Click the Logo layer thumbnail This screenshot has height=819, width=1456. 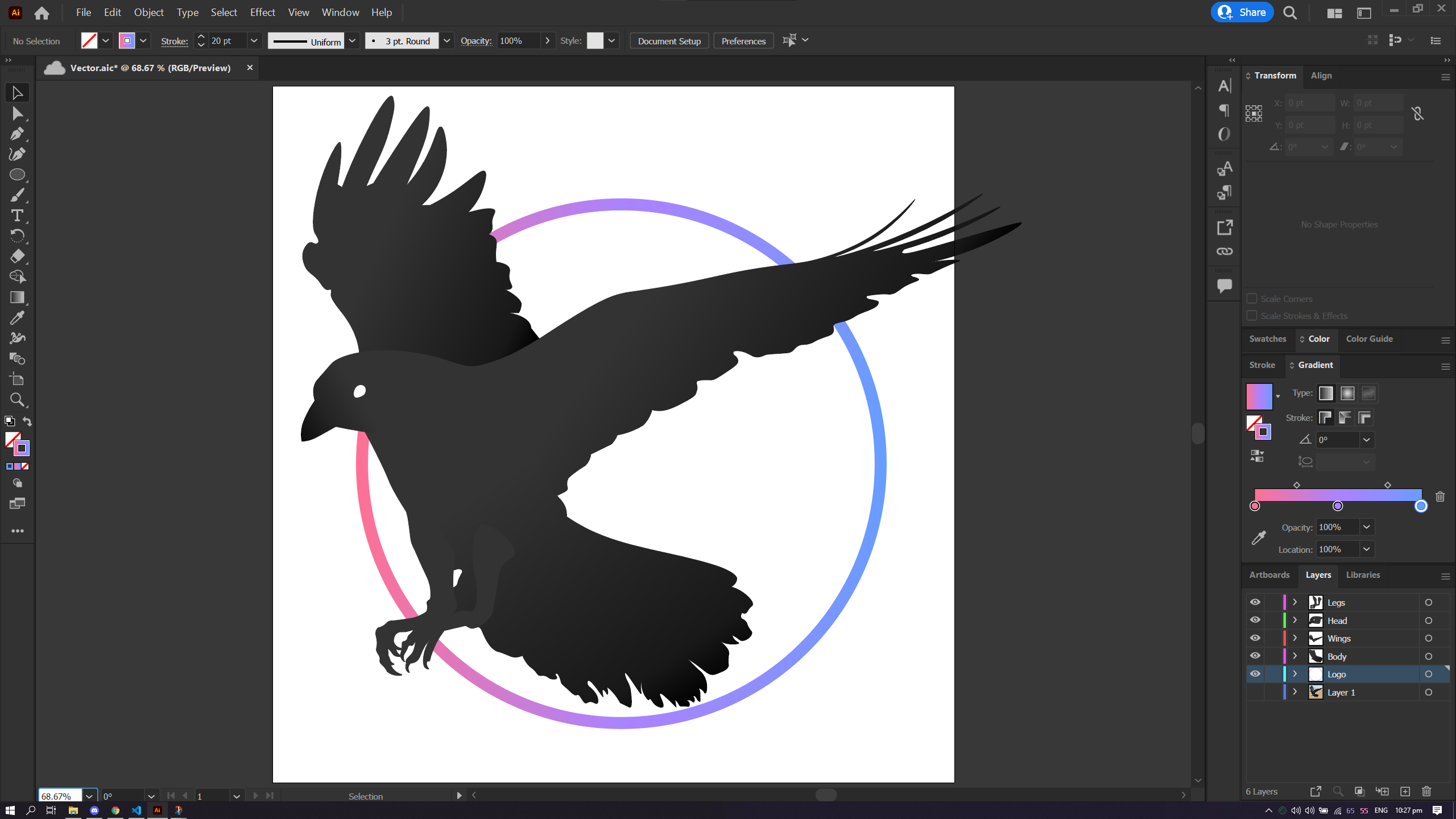[1316, 674]
